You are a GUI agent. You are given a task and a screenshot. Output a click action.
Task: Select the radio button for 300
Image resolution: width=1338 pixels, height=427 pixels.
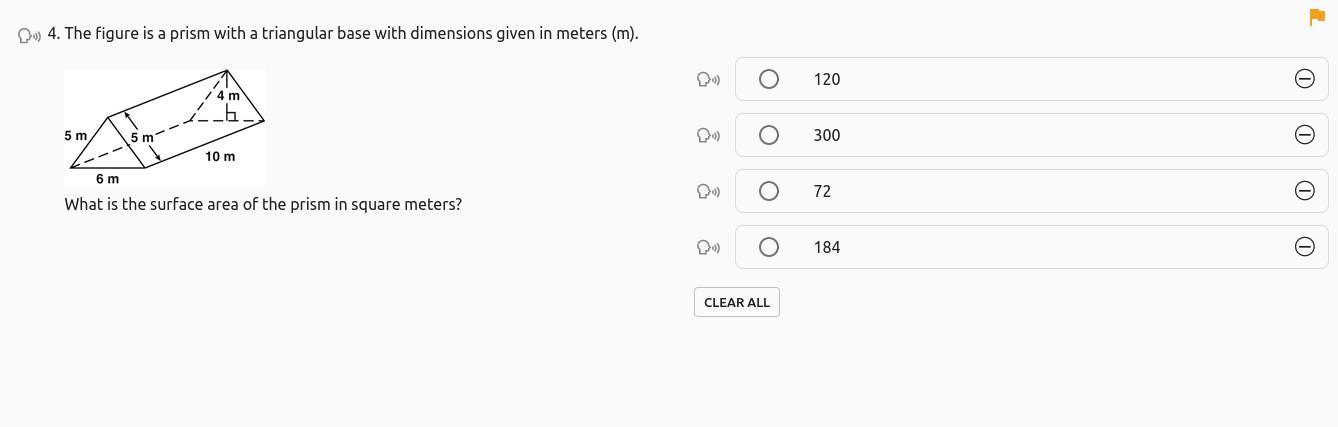click(x=769, y=135)
